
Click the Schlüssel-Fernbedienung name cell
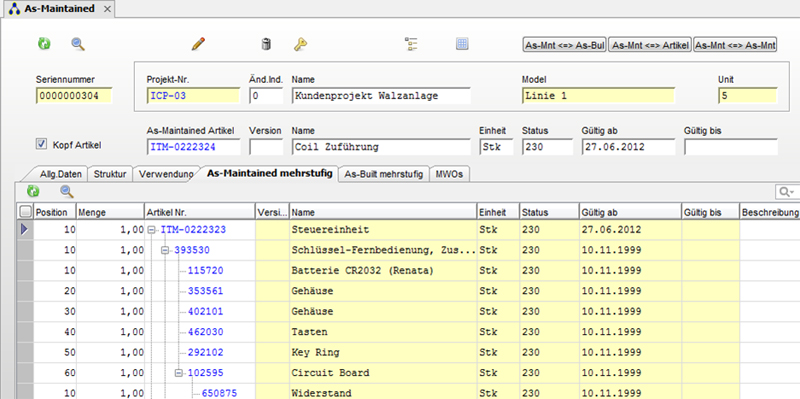tap(383, 251)
